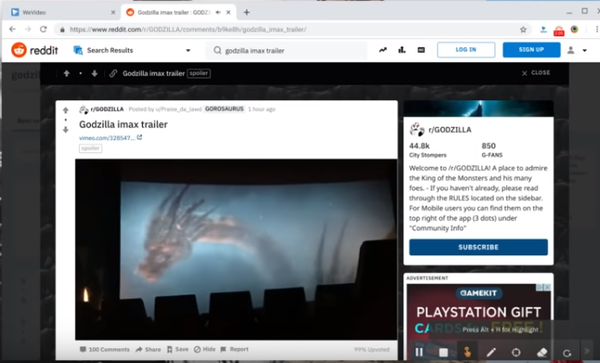Report the post with Report

tap(235, 349)
